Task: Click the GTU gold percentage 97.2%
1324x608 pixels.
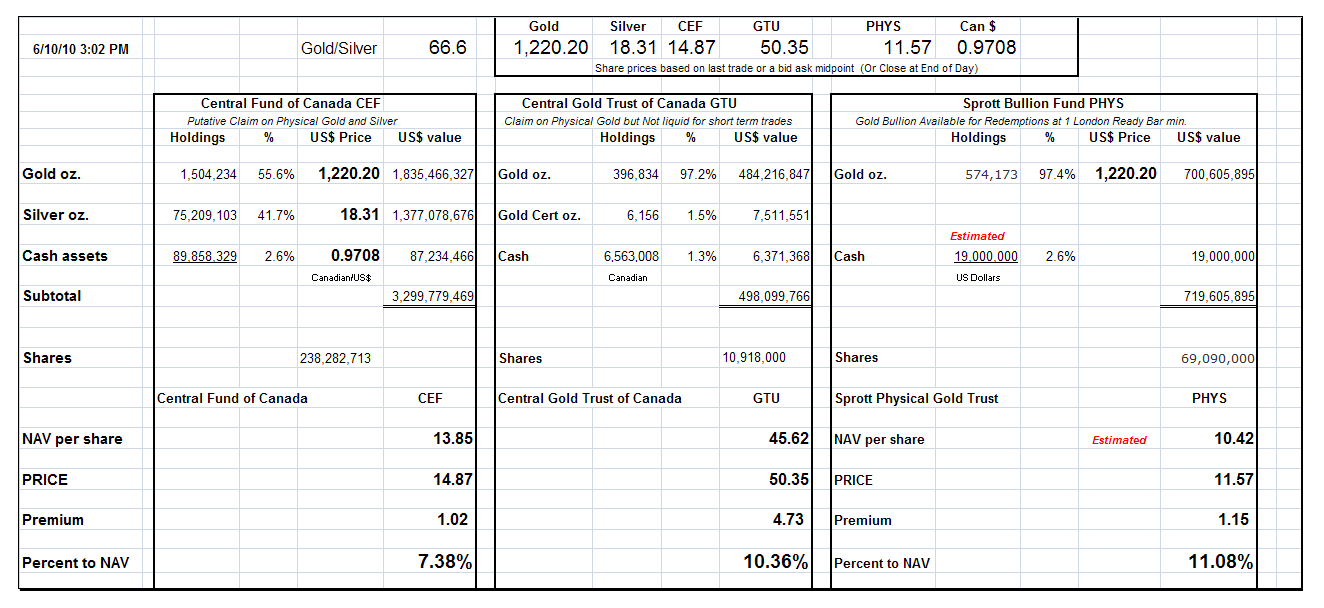Action: [x=698, y=174]
